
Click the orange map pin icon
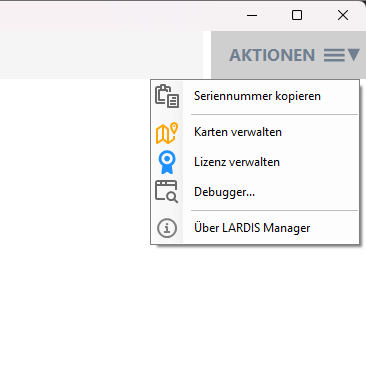coord(167,133)
